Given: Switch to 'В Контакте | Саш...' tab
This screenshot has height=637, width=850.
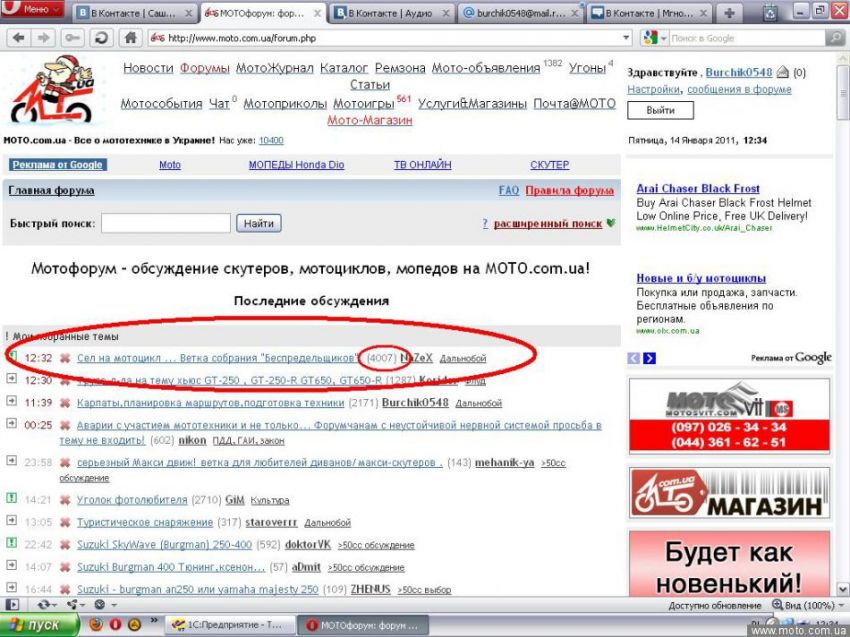Looking at the screenshot, I should pyautogui.click(x=134, y=14).
